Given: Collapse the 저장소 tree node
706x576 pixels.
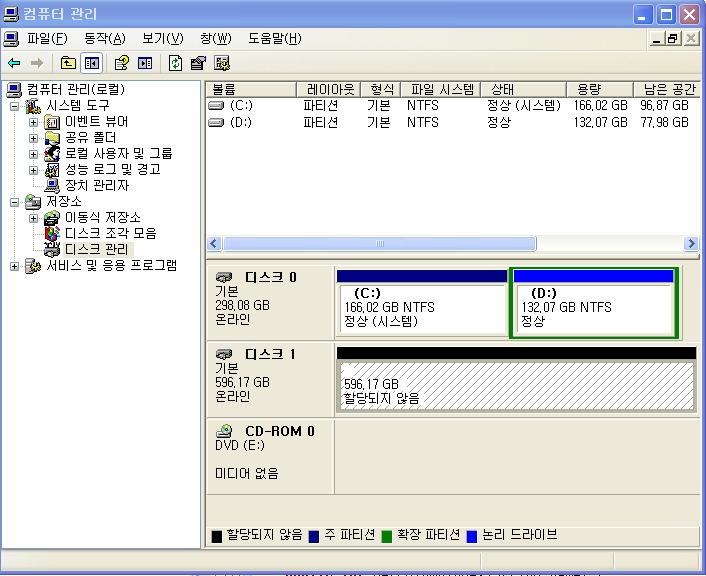Looking at the screenshot, I should tap(14, 202).
